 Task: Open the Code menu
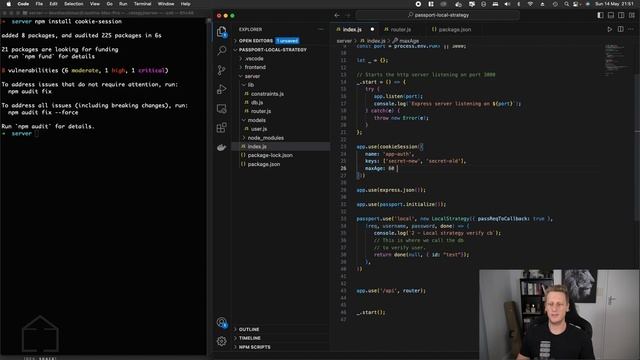(23, 4)
